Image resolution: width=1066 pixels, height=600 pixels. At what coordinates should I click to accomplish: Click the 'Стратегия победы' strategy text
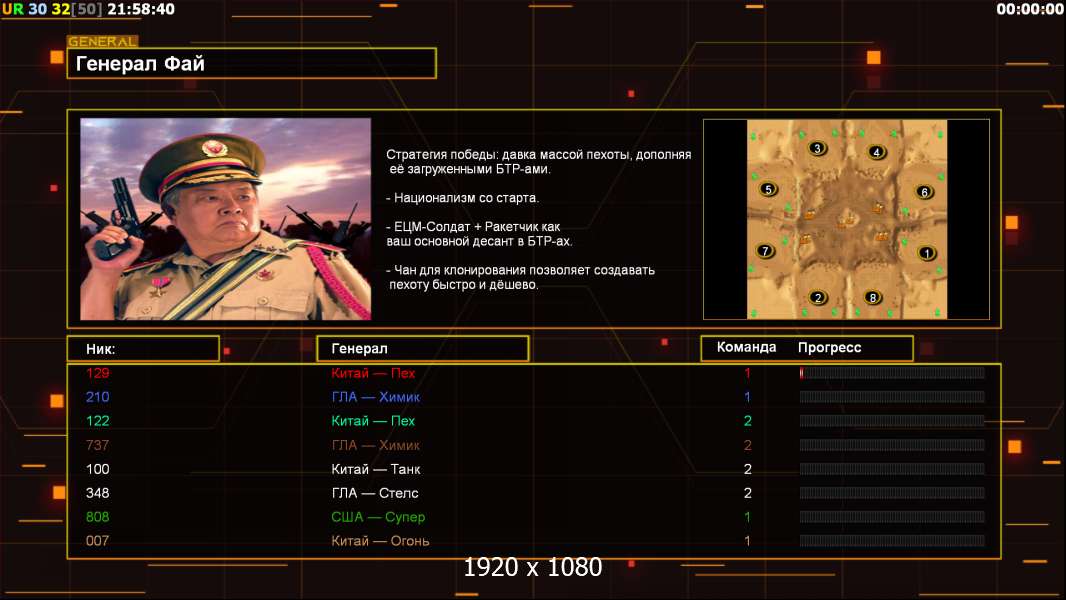(538, 162)
